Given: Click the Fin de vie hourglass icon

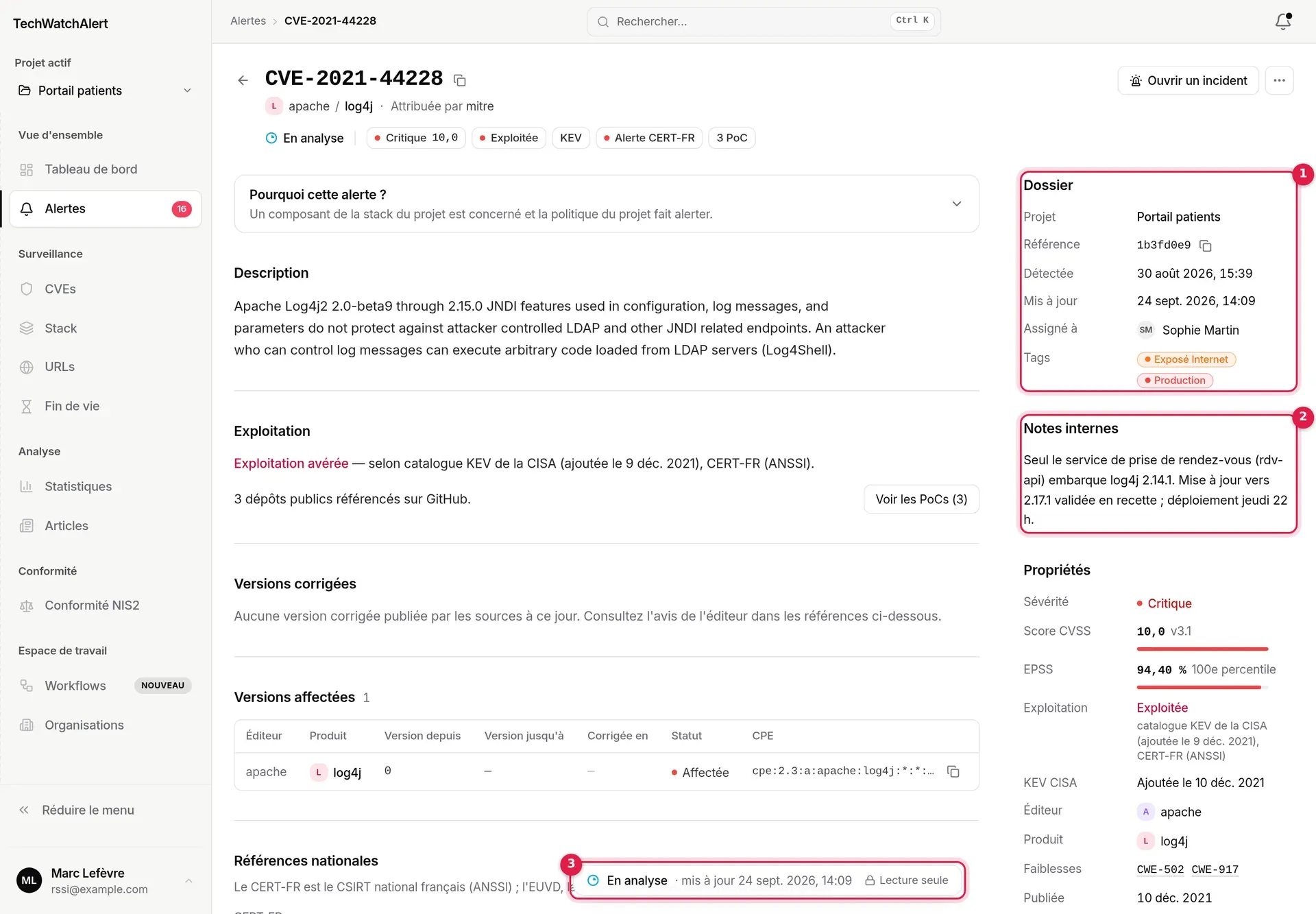Looking at the screenshot, I should pos(27,406).
